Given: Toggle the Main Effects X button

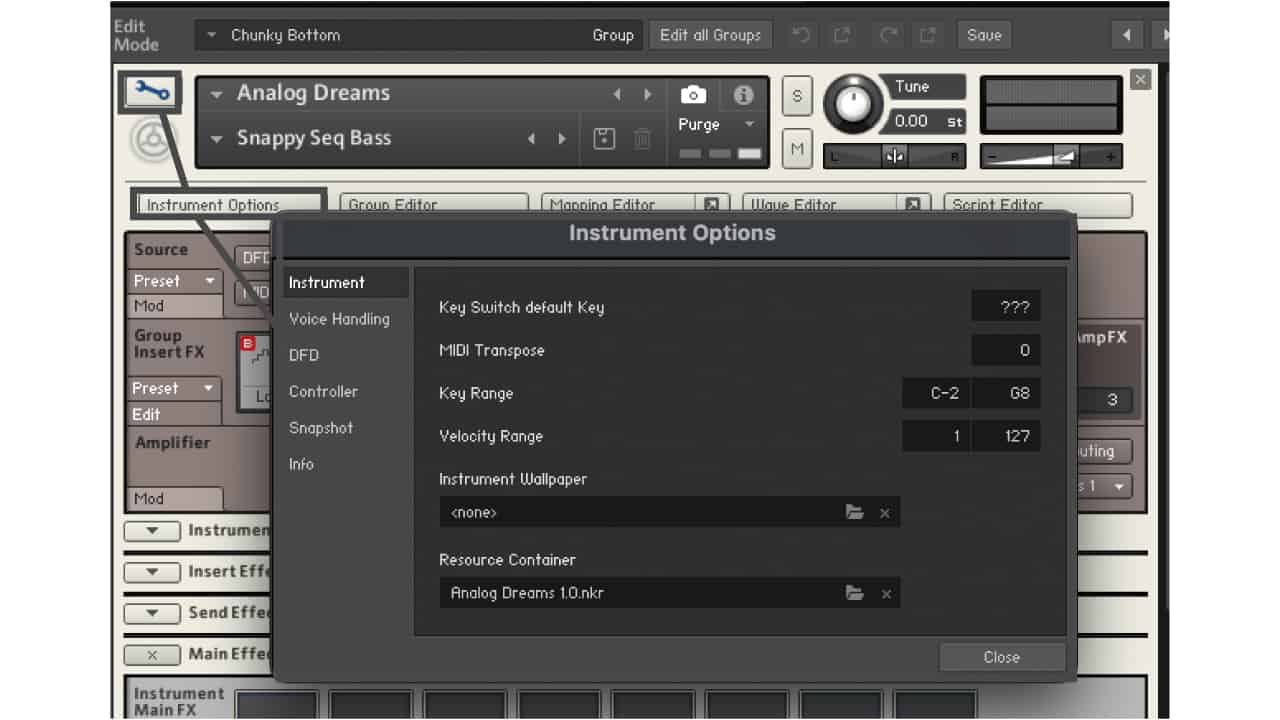Looking at the screenshot, I should 151,655.
